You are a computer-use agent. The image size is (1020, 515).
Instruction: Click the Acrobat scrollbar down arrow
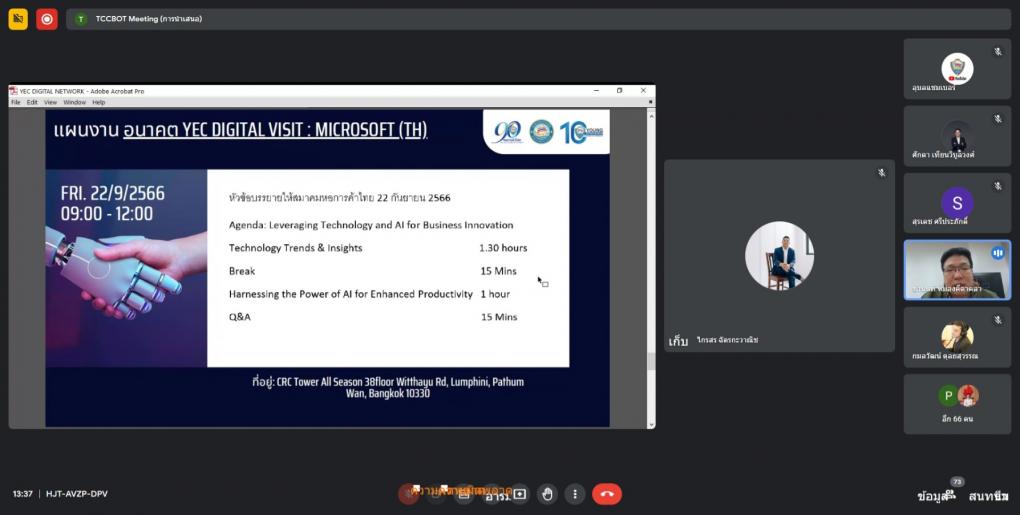(651, 424)
